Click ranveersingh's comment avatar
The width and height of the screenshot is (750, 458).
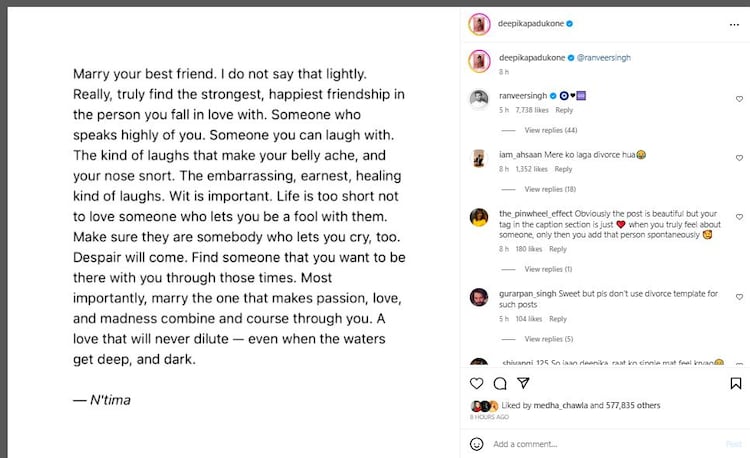(479, 98)
